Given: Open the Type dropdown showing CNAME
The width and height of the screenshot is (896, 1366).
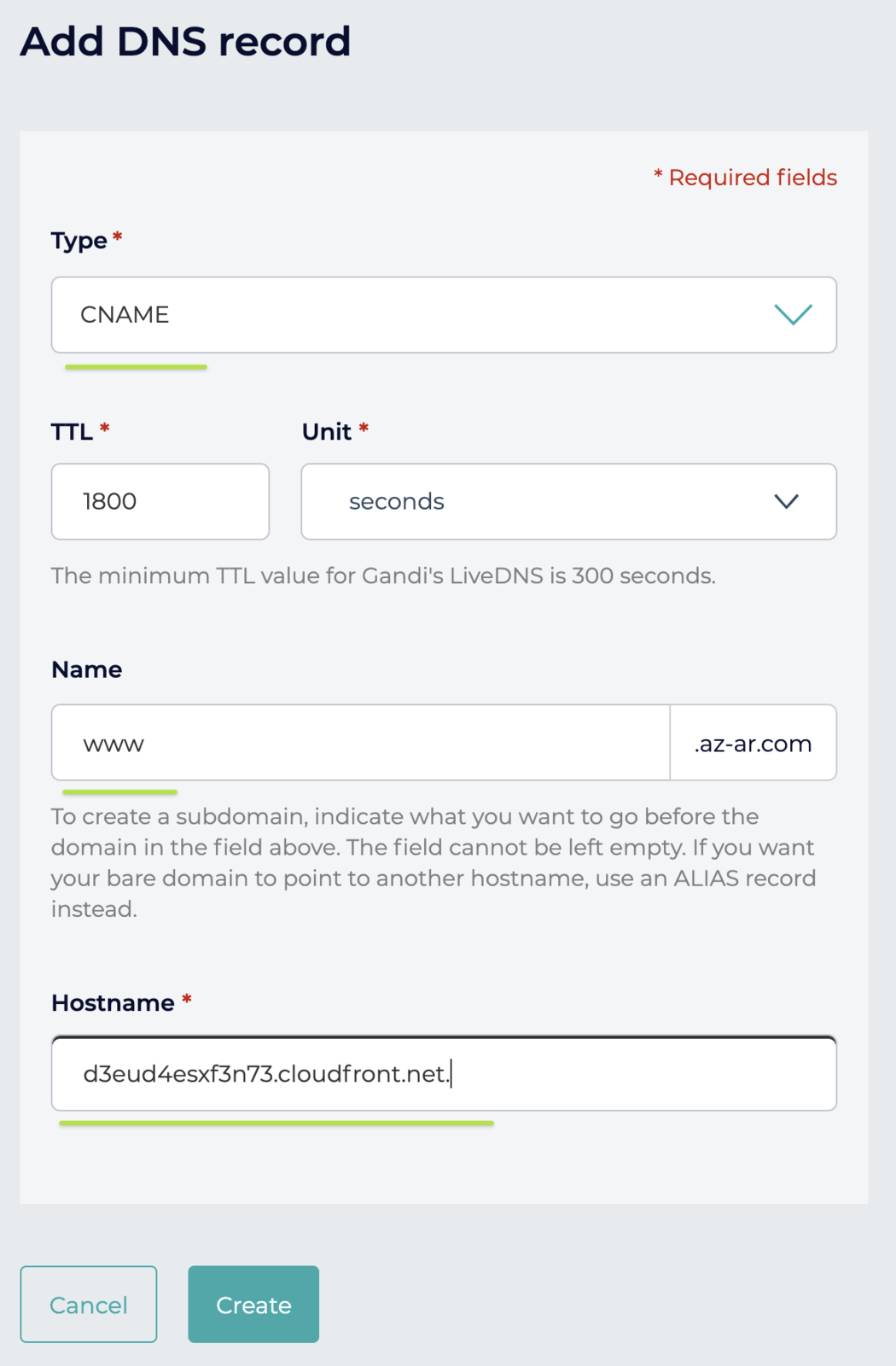Looking at the screenshot, I should [x=443, y=315].
